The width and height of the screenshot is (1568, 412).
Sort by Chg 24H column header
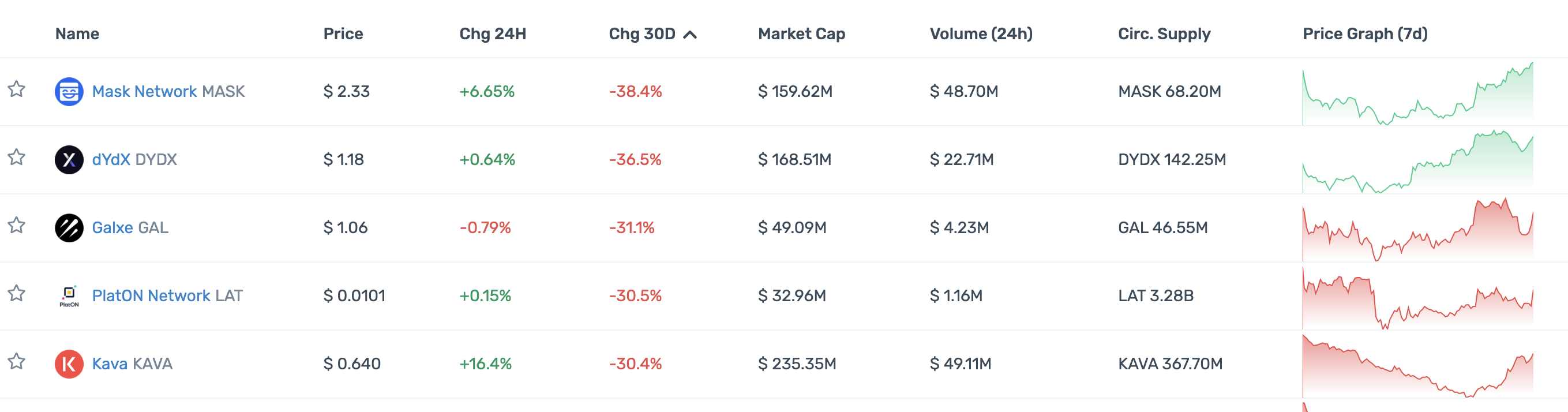[x=493, y=34]
